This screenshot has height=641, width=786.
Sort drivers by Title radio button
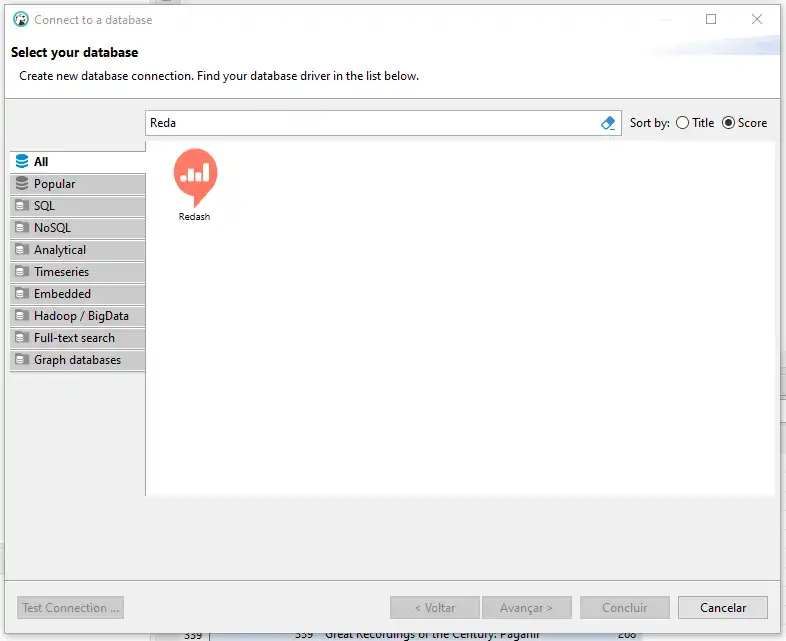click(682, 123)
